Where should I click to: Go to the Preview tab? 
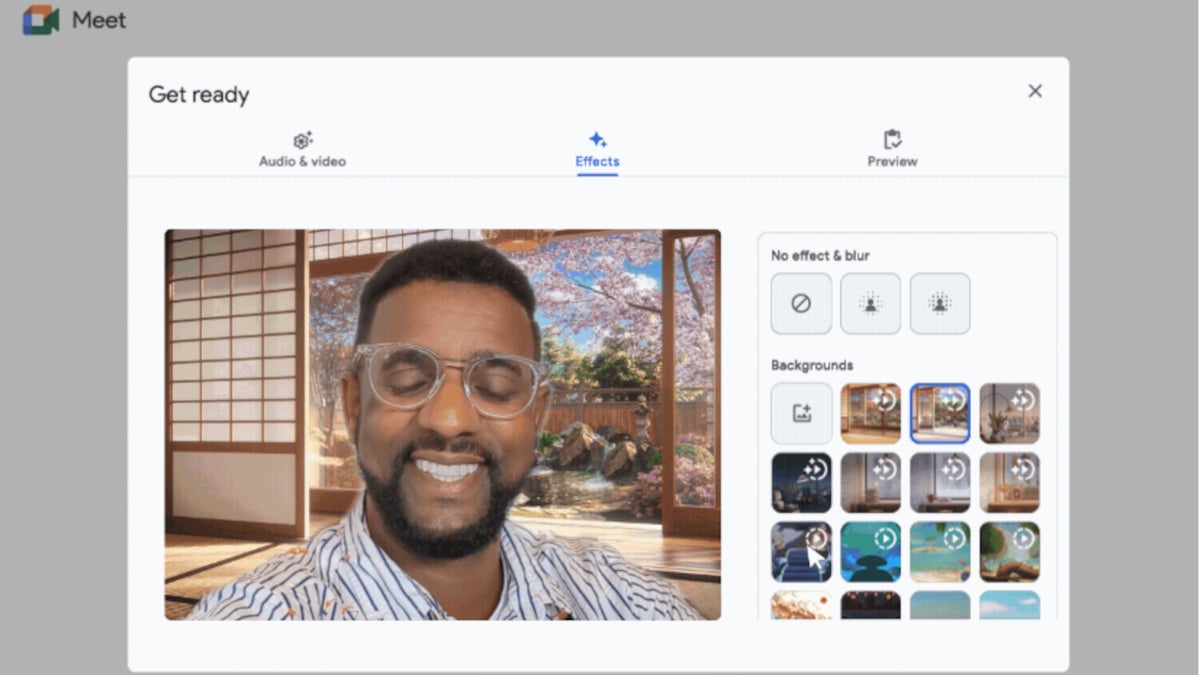892,150
